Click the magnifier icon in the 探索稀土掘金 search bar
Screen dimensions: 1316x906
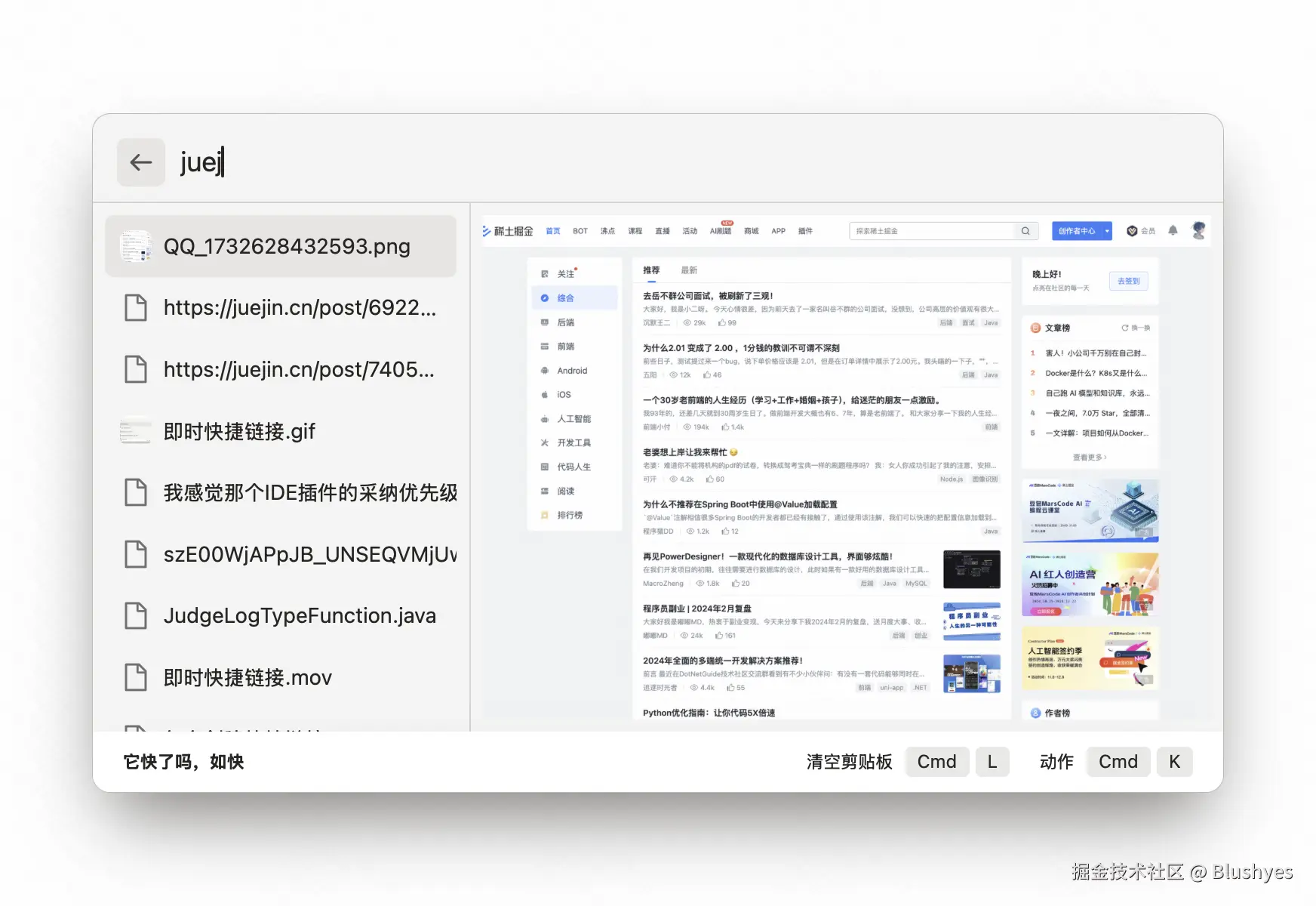(x=1025, y=230)
